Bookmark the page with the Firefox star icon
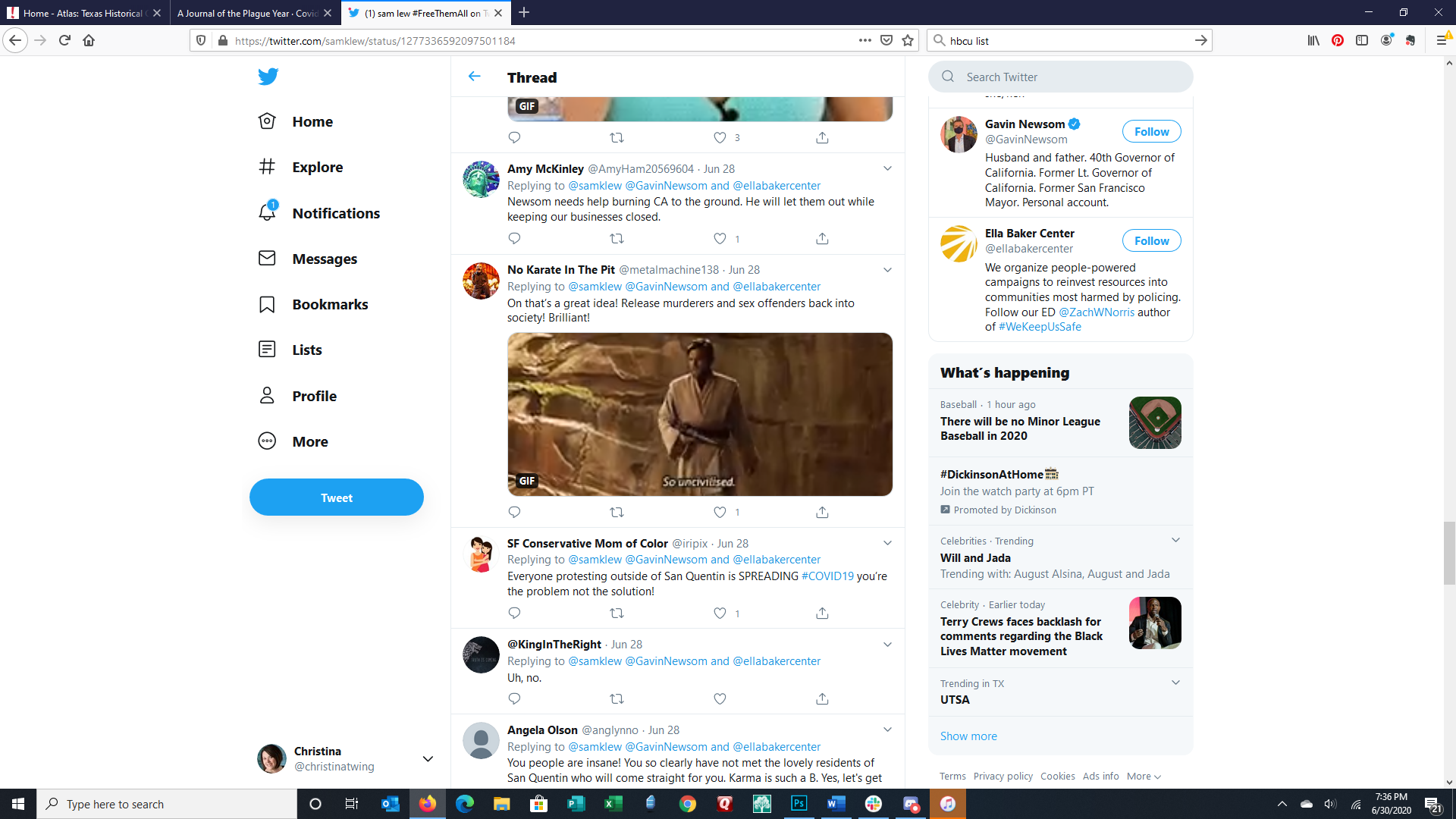 tap(908, 41)
